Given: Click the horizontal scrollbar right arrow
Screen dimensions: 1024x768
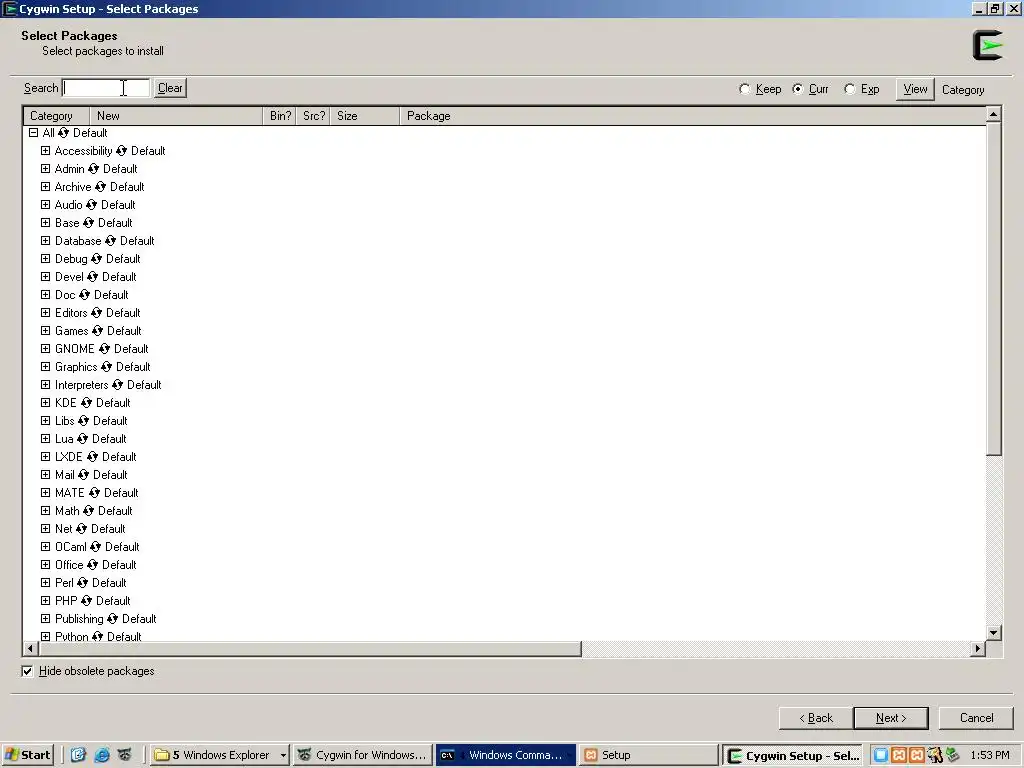Looking at the screenshot, I should point(978,648).
